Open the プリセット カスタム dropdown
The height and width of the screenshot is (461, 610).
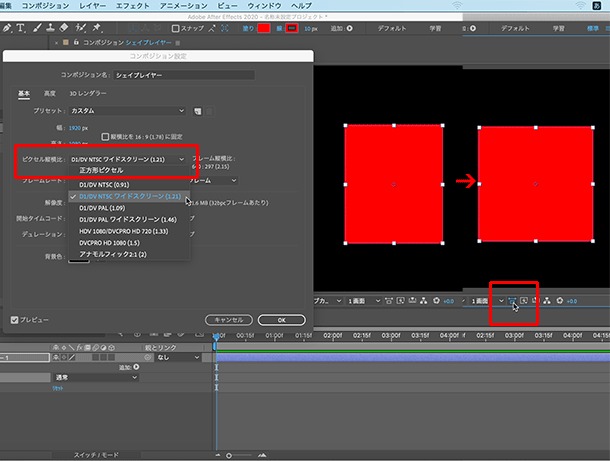click(x=127, y=111)
